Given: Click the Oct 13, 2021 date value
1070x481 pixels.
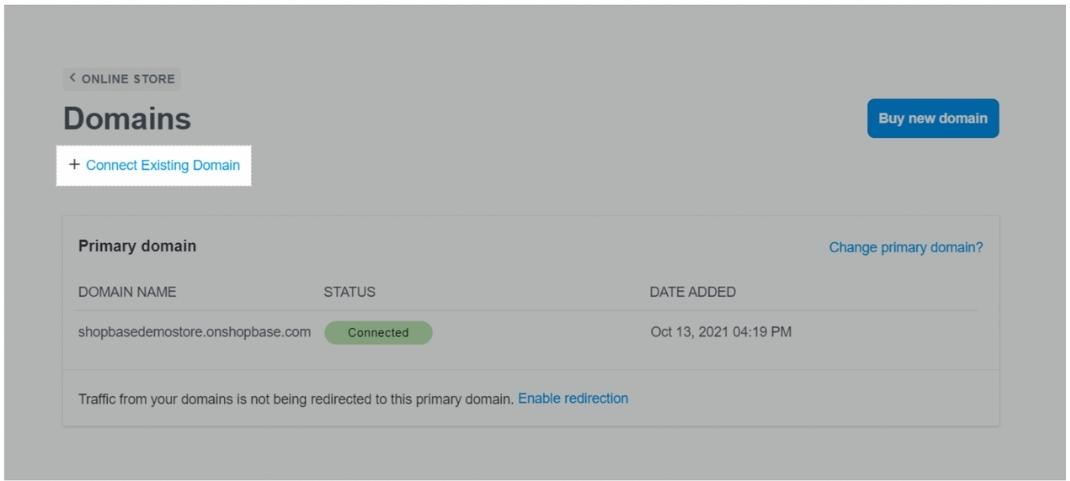Looking at the screenshot, I should click(691, 332).
